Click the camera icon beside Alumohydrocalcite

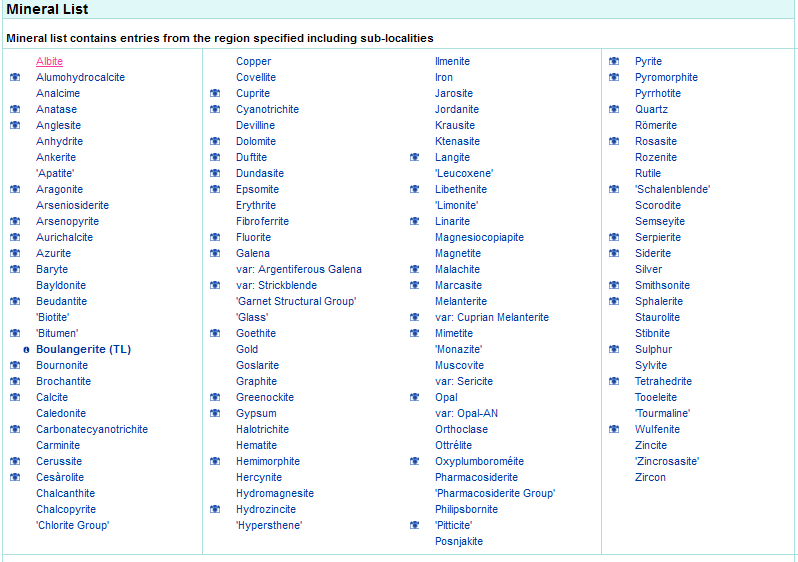point(15,78)
